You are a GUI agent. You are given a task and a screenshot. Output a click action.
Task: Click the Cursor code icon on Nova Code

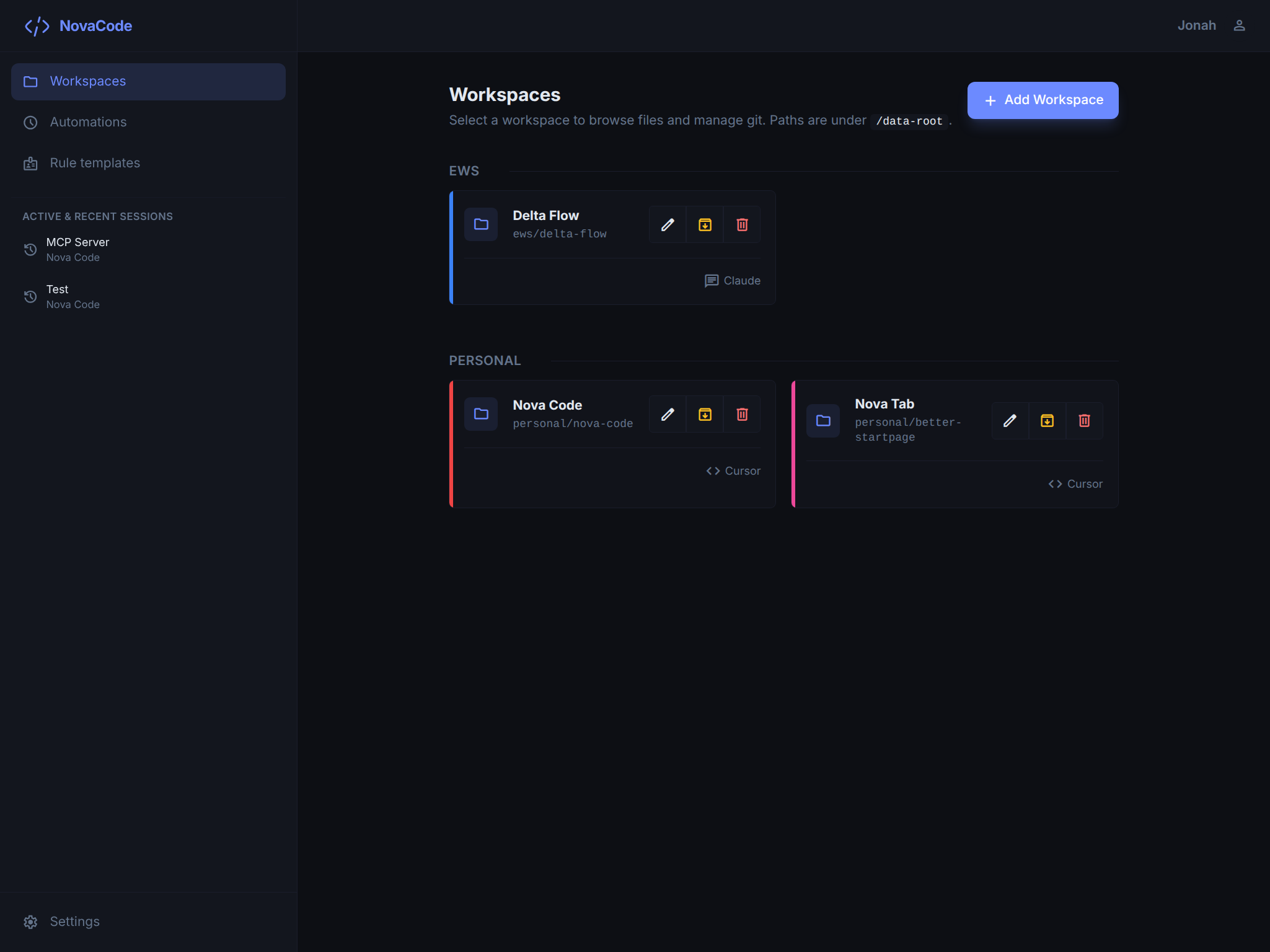pos(713,471)
